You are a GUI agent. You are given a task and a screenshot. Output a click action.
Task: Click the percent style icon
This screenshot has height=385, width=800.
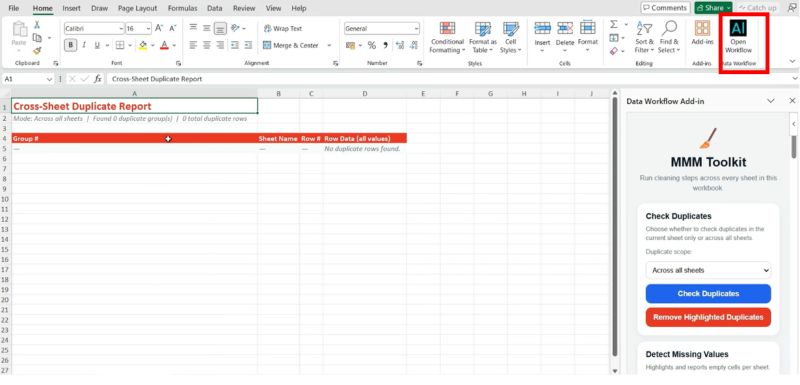point(371,45)
